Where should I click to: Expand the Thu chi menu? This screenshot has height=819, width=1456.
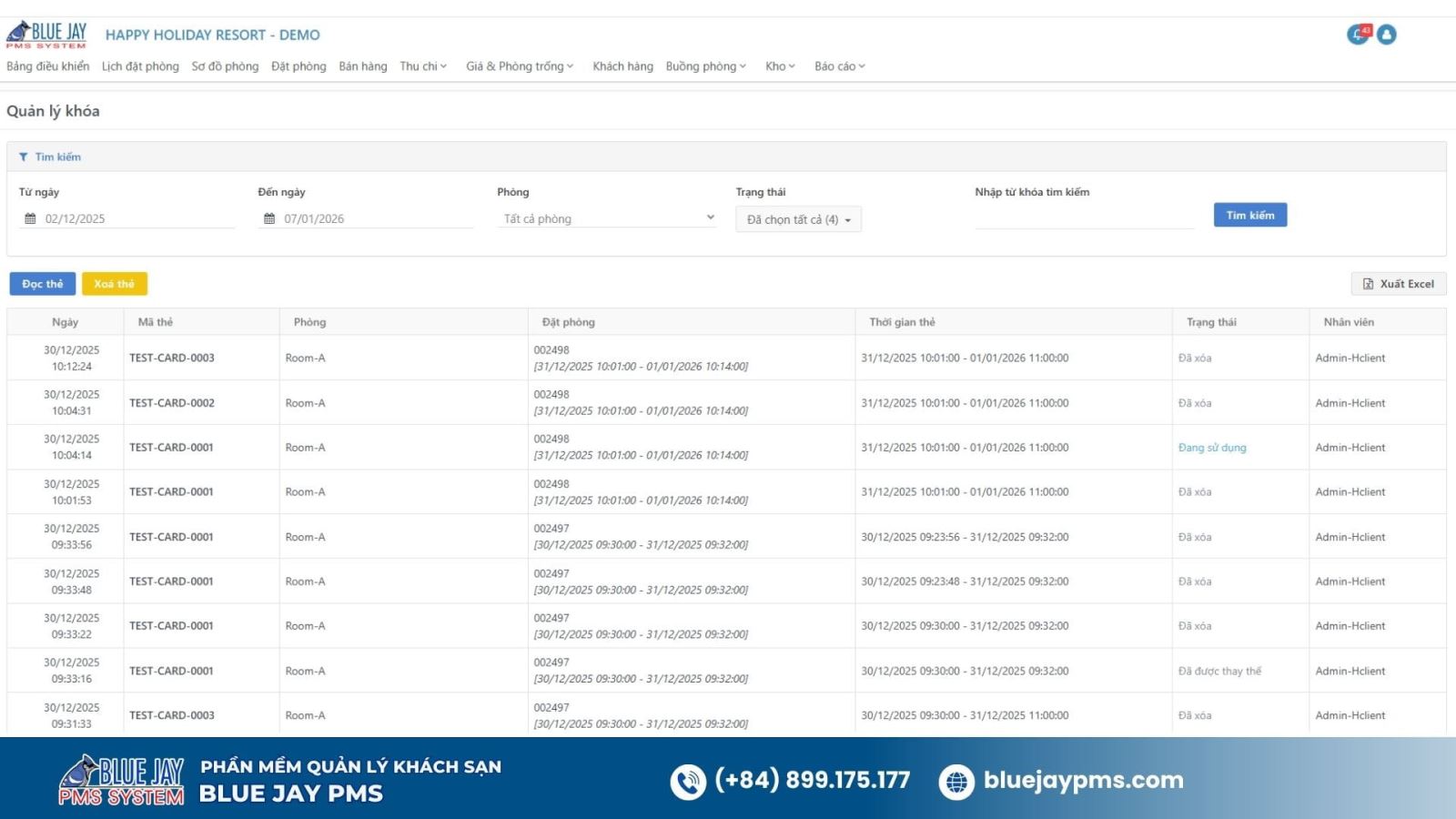[x=423, y=66]
